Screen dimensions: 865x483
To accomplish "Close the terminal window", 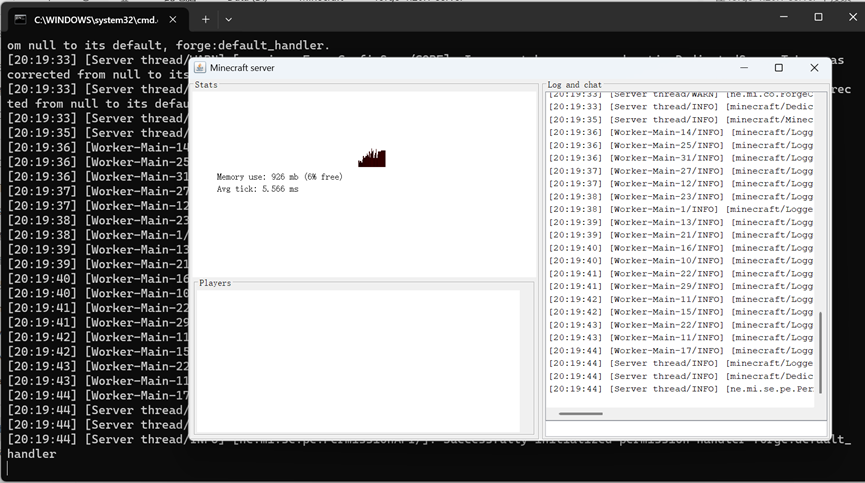I will point(853,17).
